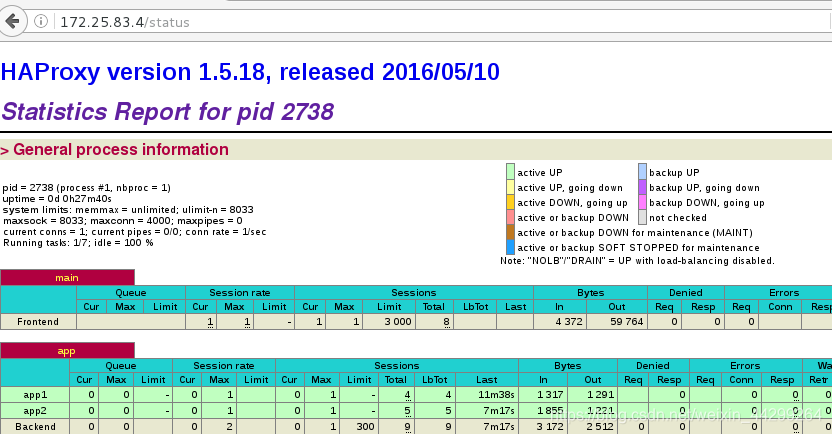Click the 'not checked' grey swatch

tap(642, 217)
